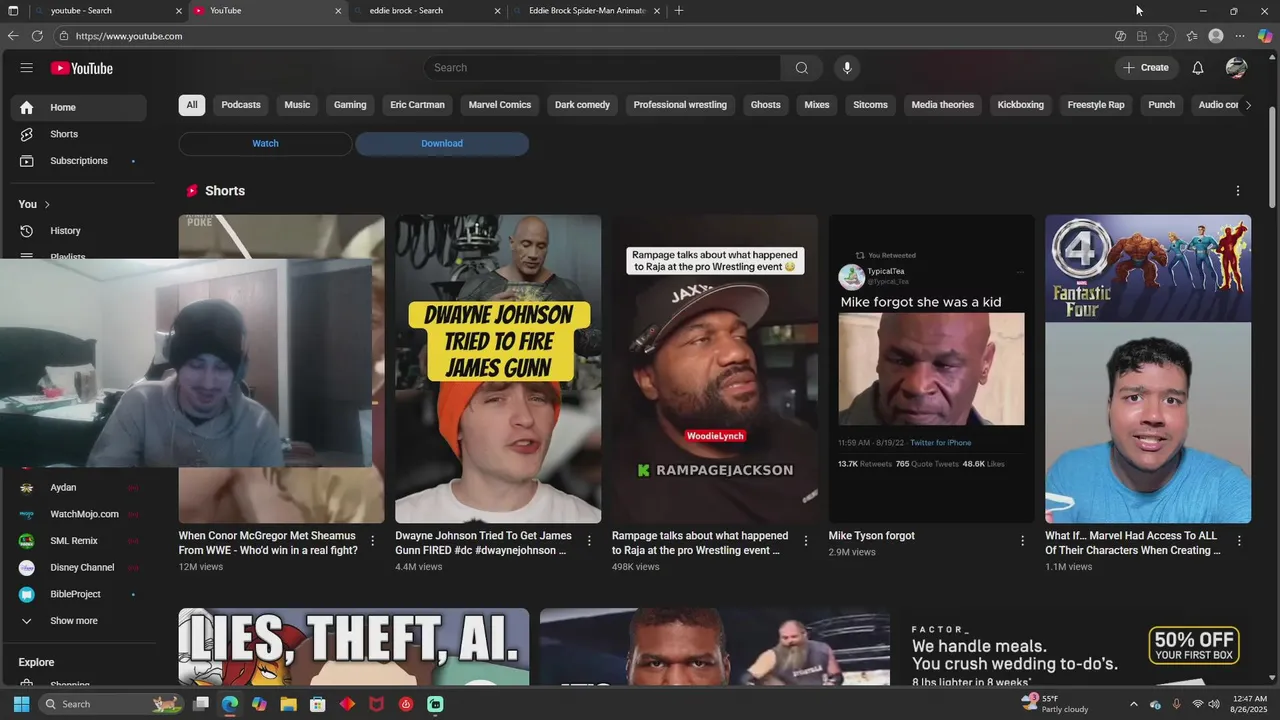Image resolution: width=1280 pixels, height=720 pixels.
Task: Reload the page
Action: (x=37, y=36)
